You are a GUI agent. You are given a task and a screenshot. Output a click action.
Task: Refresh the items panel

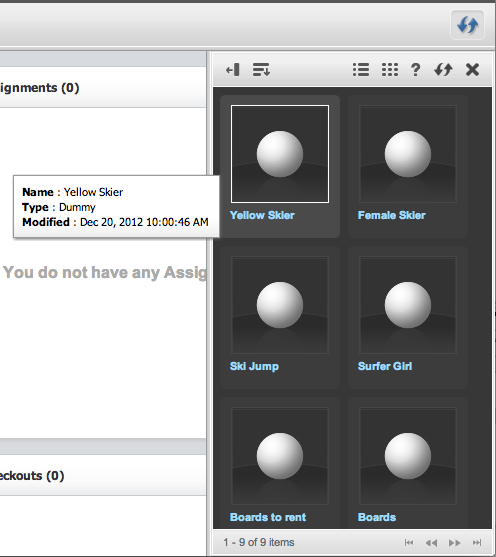pos(443,70)
